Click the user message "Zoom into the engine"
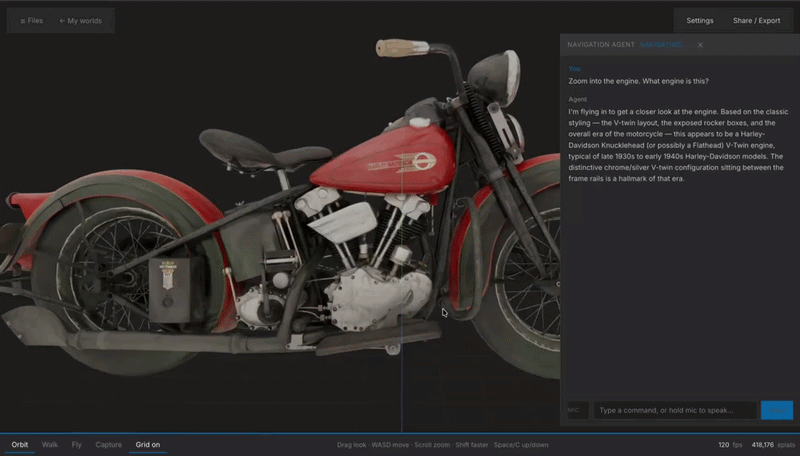Viewport: 800px width, 456px height. tap(638, 81)
